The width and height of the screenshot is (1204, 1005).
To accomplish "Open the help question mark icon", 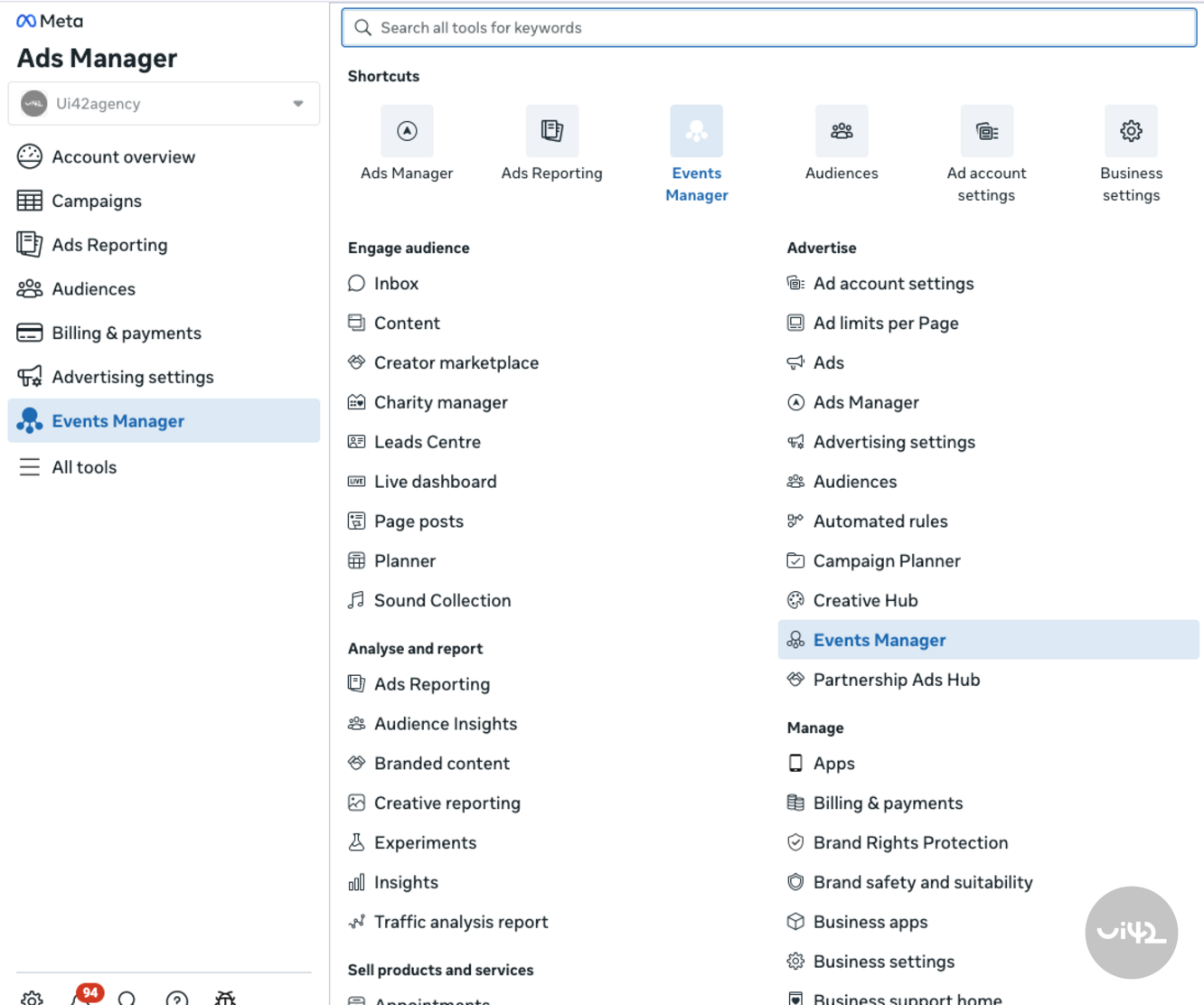I will pos(177,999).
